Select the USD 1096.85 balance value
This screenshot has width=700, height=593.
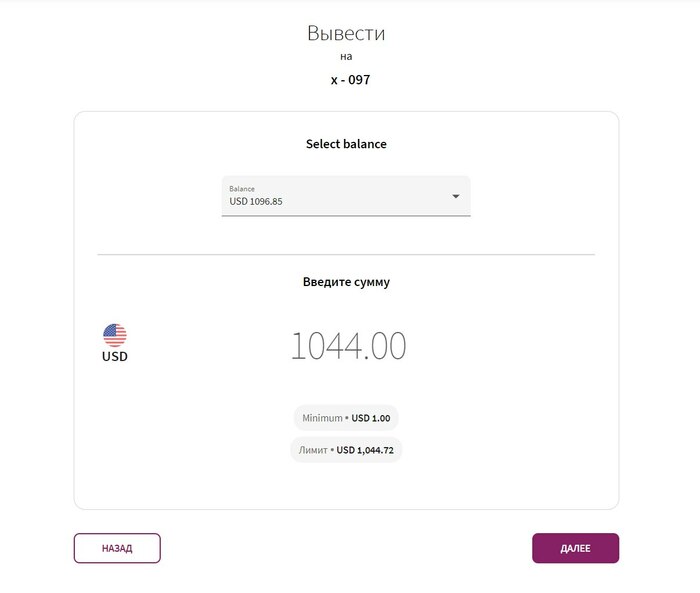coord(256,201)
